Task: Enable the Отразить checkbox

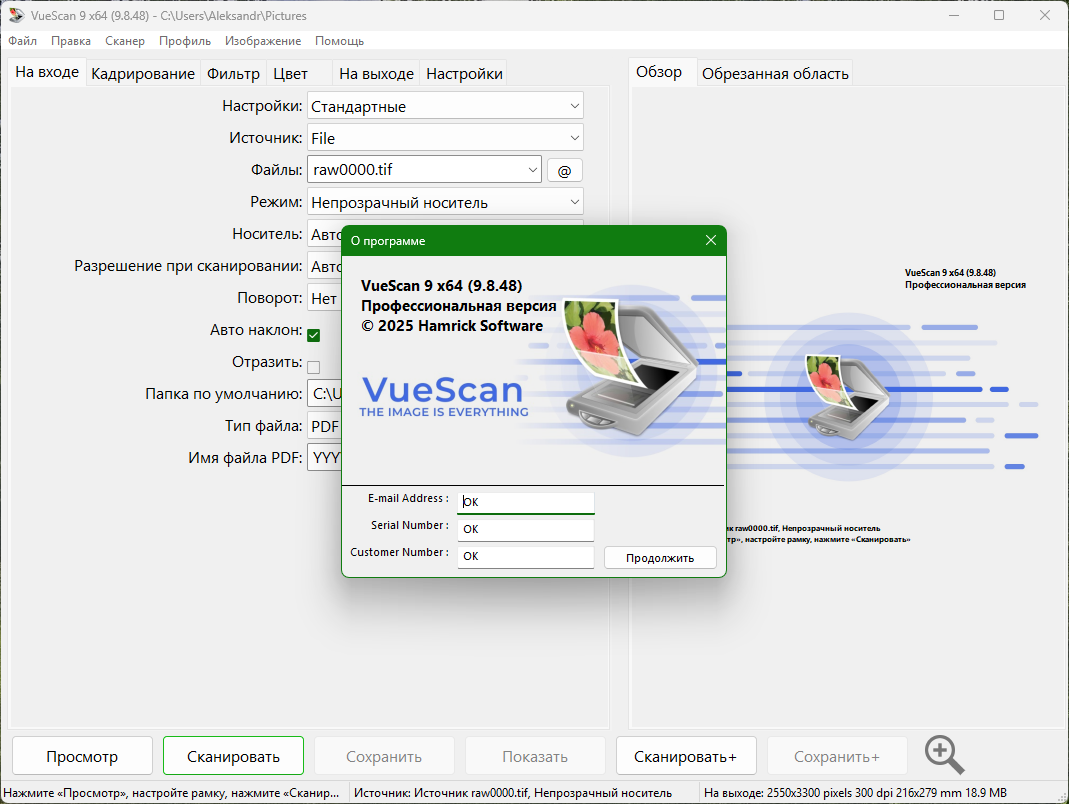Action: pos(313,367)
